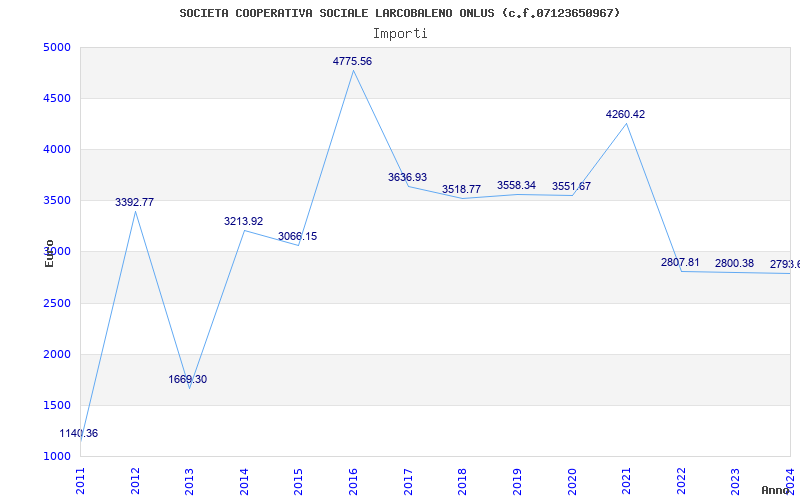Image resolution: width=800 pixels, height=500 pixels.
Task: Select the 4775.56 peak data label
Action: 352,61
